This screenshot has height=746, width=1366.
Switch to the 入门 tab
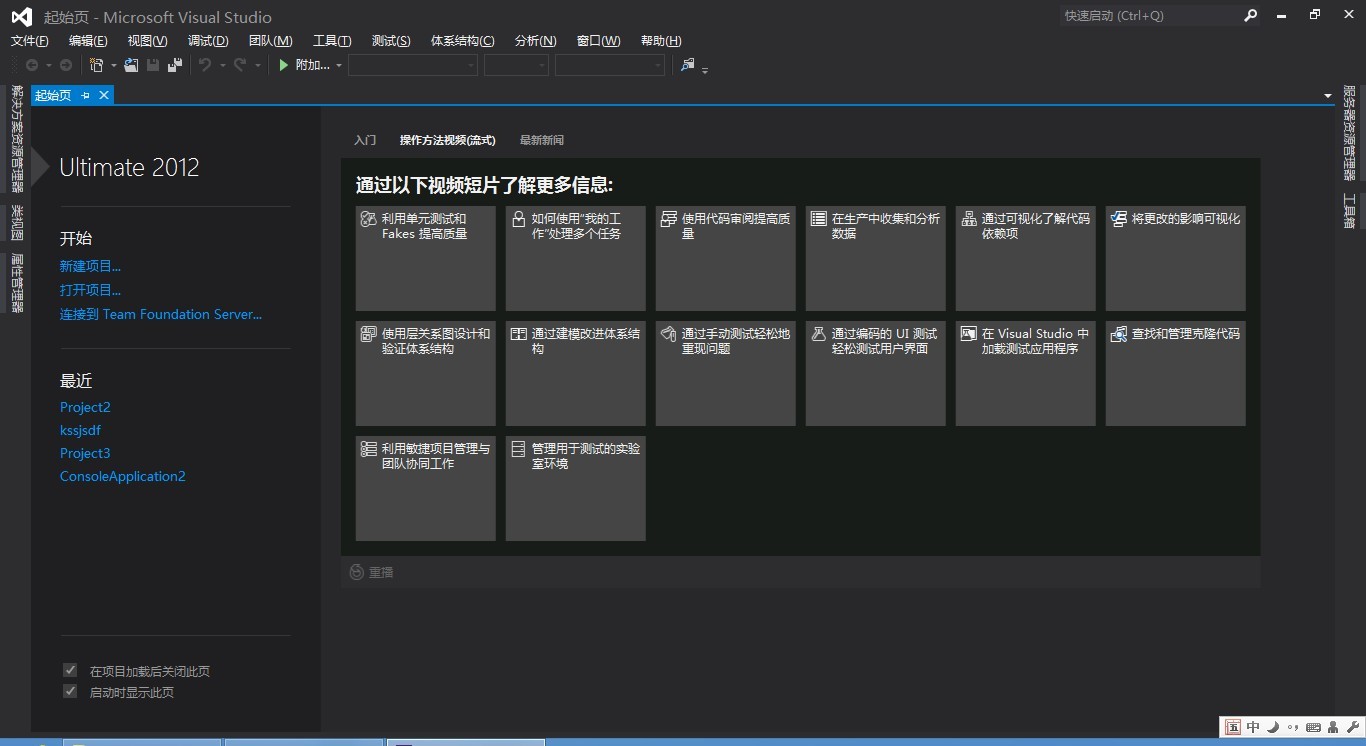(365, 140)
